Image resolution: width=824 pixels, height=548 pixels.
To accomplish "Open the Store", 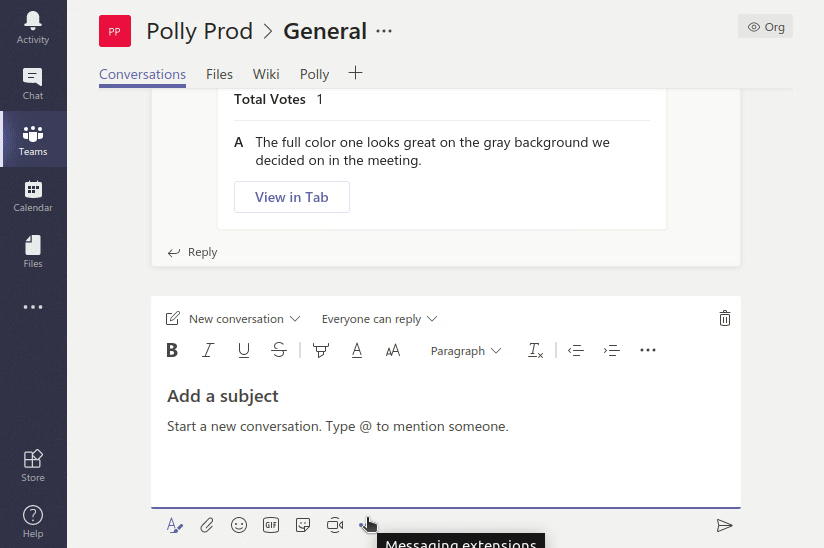I will 33,466.
